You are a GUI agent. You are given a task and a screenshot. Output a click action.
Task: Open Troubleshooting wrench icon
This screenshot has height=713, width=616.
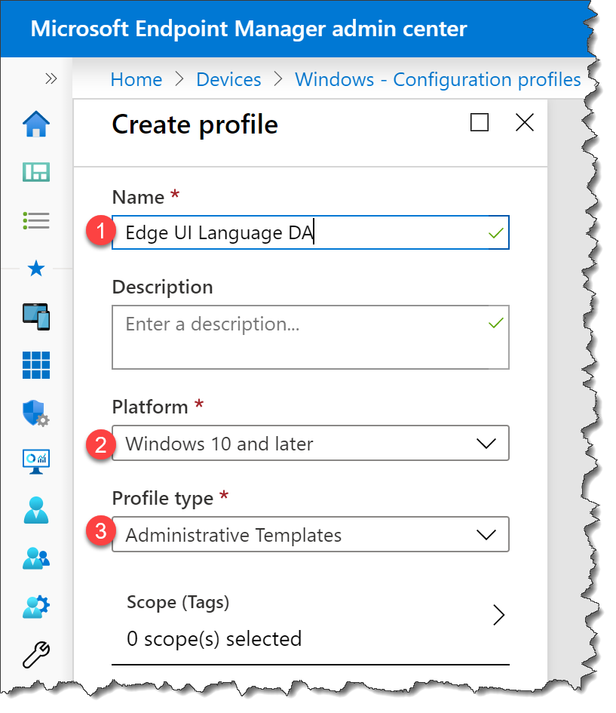36,654
